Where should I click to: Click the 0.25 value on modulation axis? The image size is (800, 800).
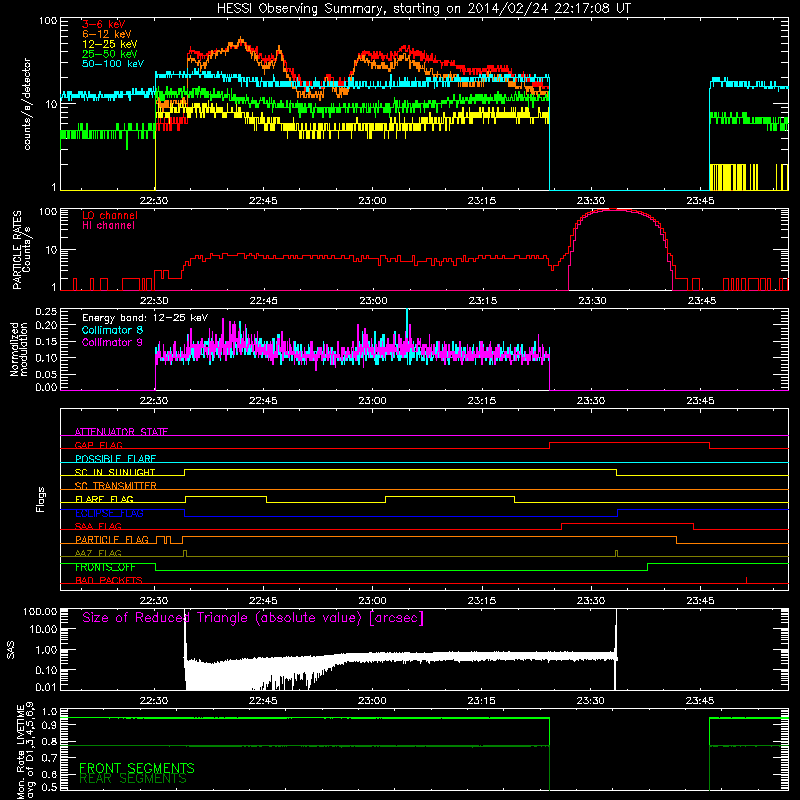click(46, 311)
